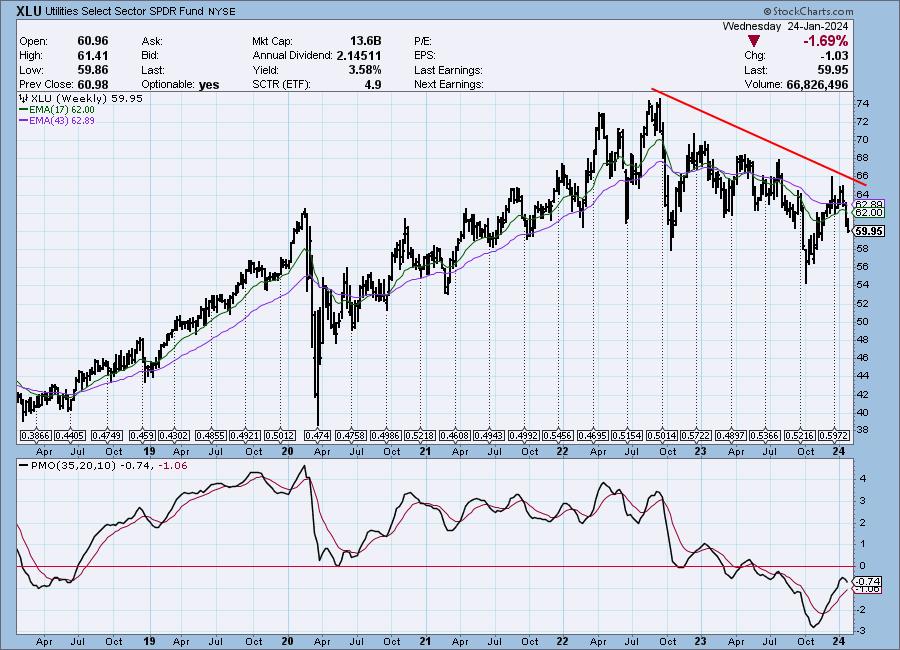
Task: Select the 'Utilities Select Sector SPDR Fund' name
Action: [124, 11]
